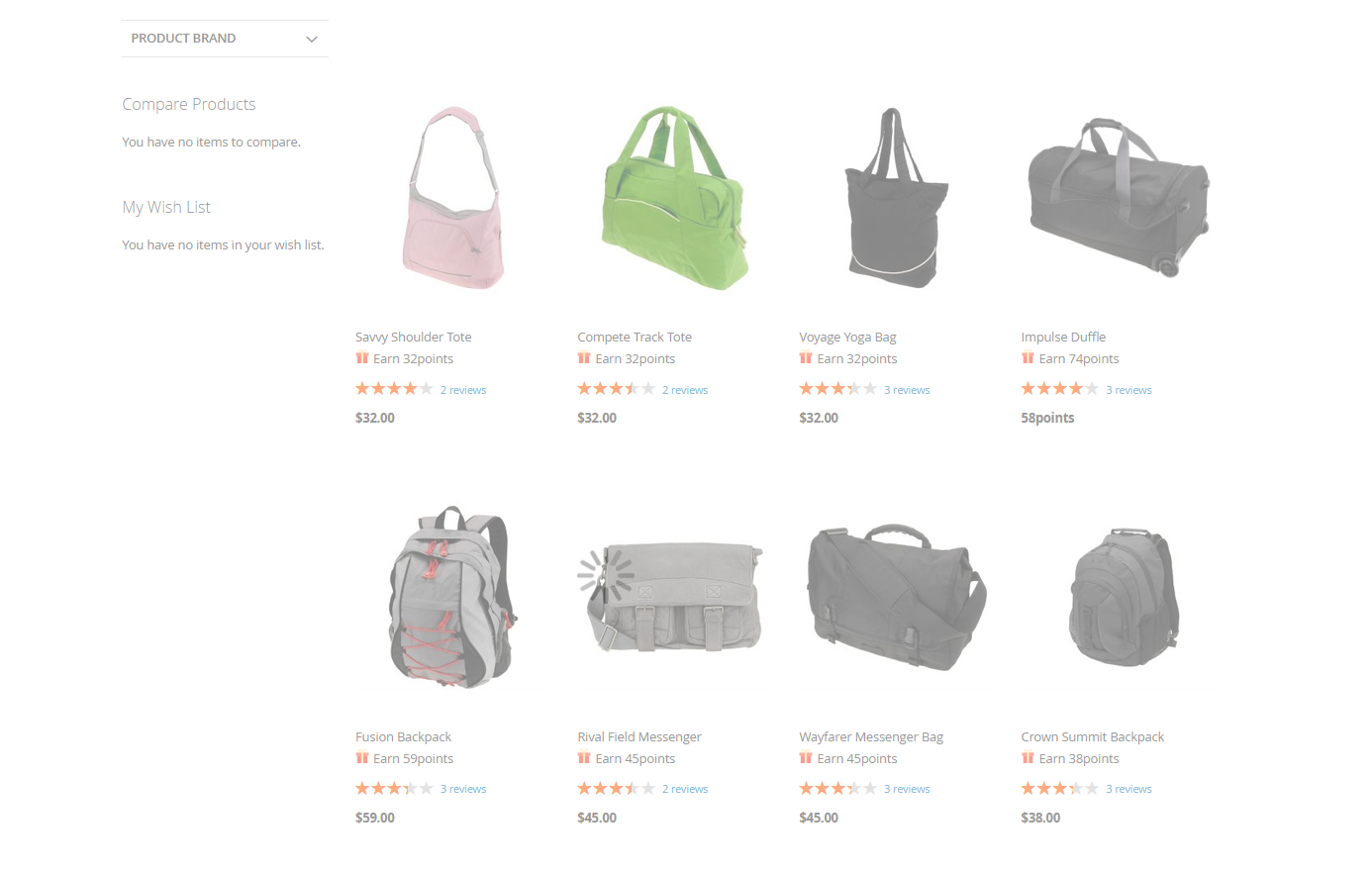
Task: Open the Savvy Shoulder Tote product image
Action: point(454,198)
